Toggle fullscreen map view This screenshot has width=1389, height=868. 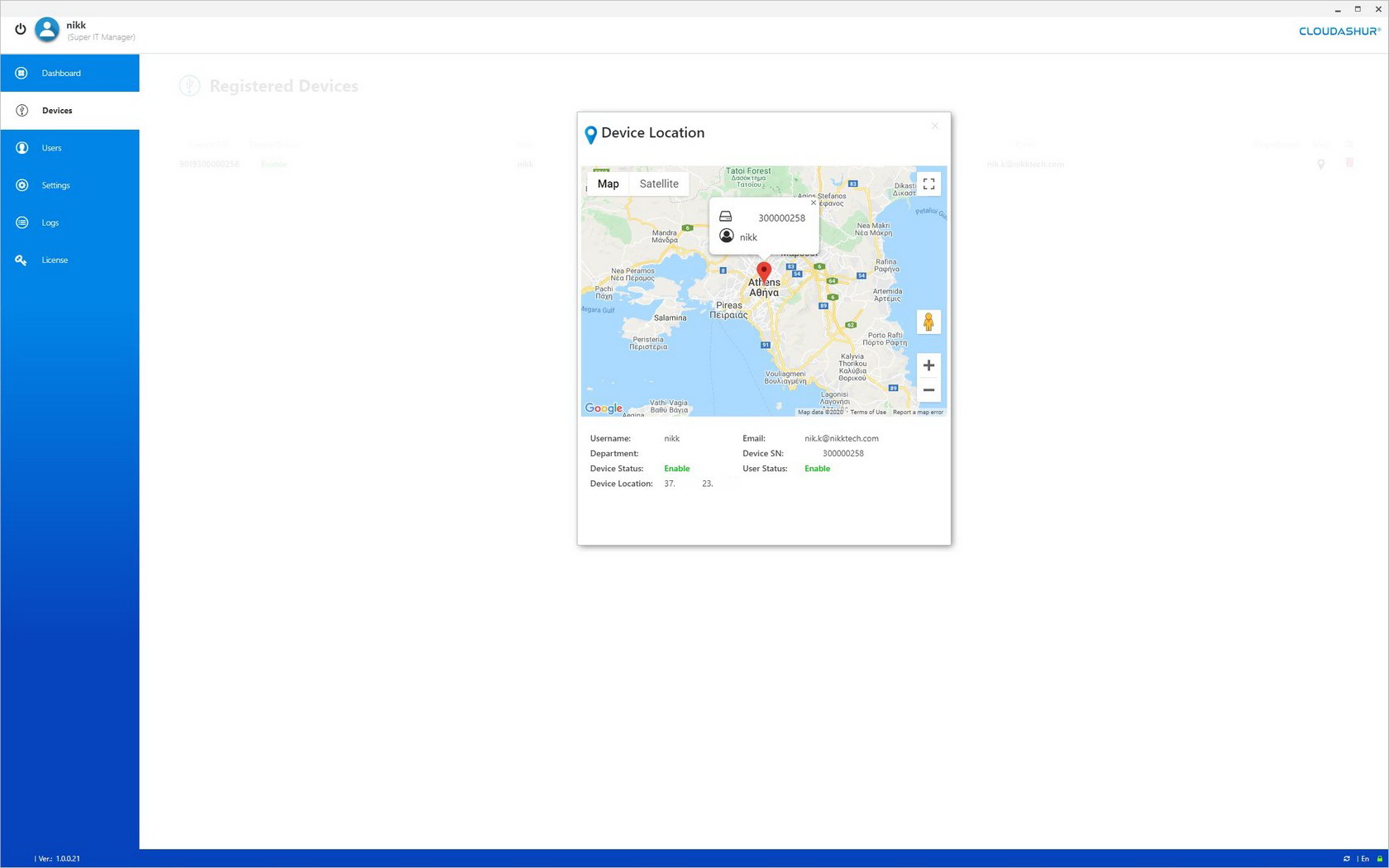(x=928, y=184)
